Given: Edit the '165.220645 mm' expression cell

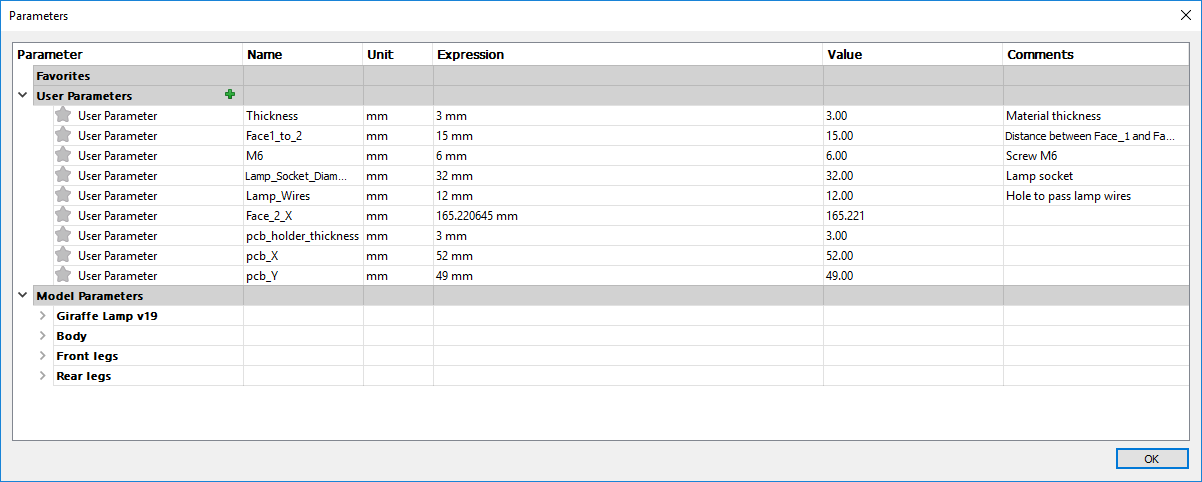Looking at the screenshot, I should [x=628, y=216].
